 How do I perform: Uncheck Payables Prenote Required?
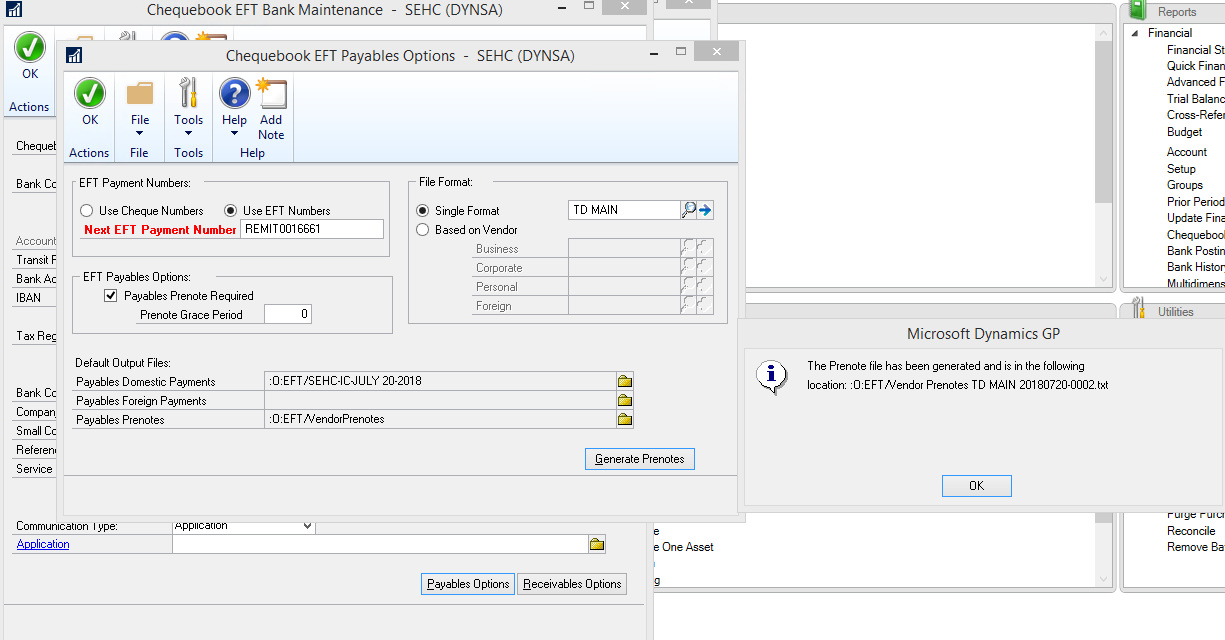pos(110,295)
